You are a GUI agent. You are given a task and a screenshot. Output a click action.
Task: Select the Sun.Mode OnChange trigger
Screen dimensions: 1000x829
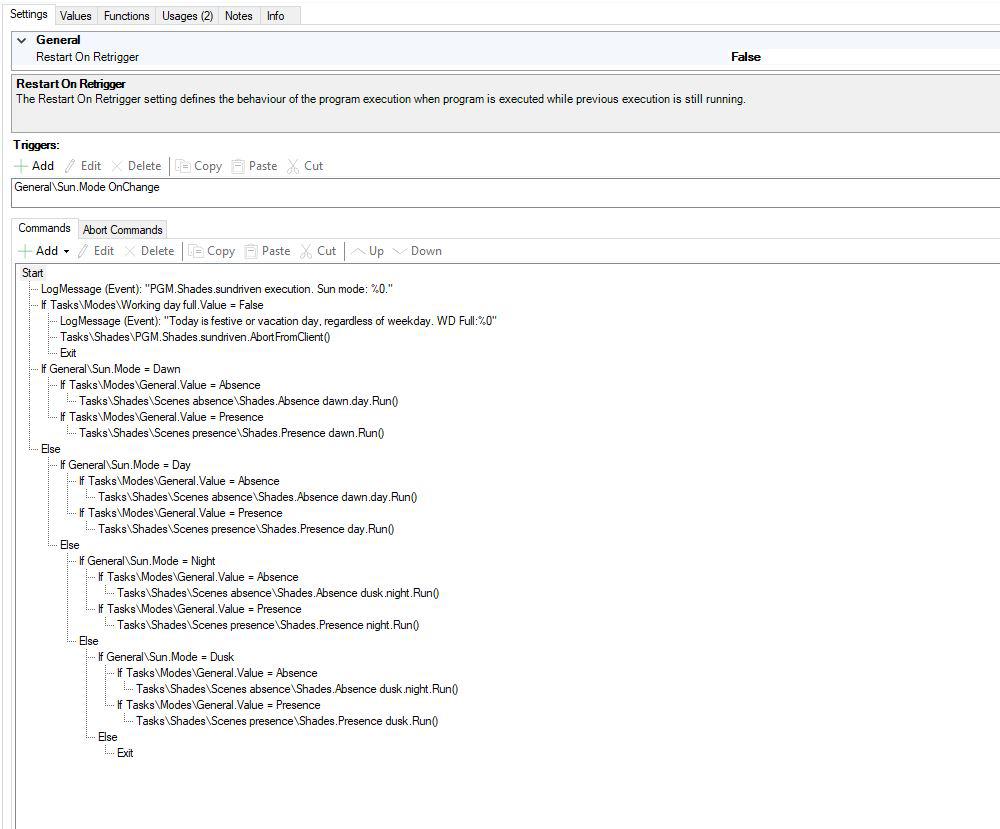tap(87, 187)
